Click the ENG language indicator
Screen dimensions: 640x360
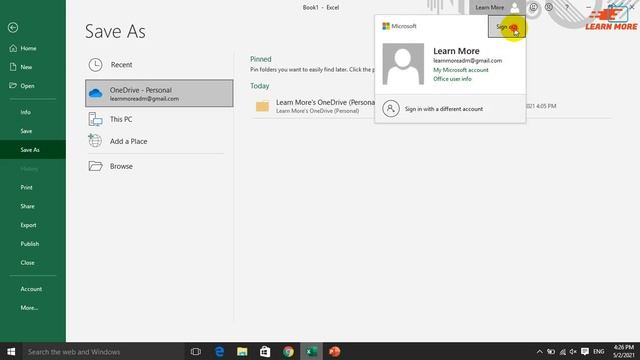[x=599, y=351]
